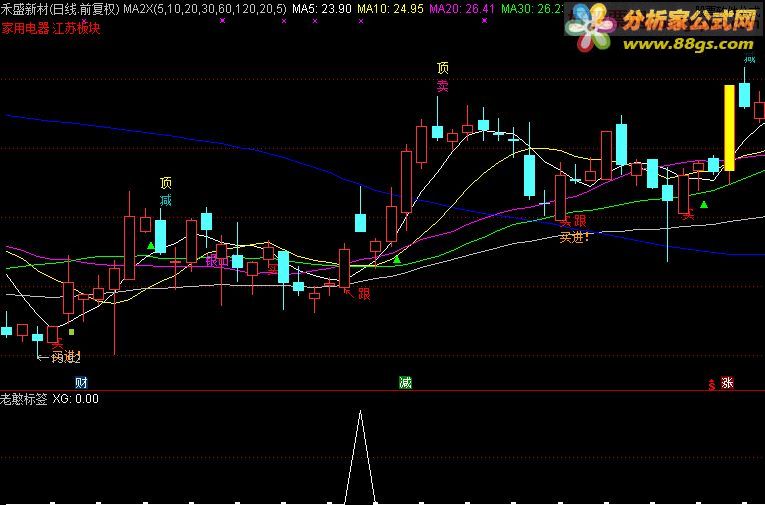Open the 江苏板块 sector link

tap(76, 28)
